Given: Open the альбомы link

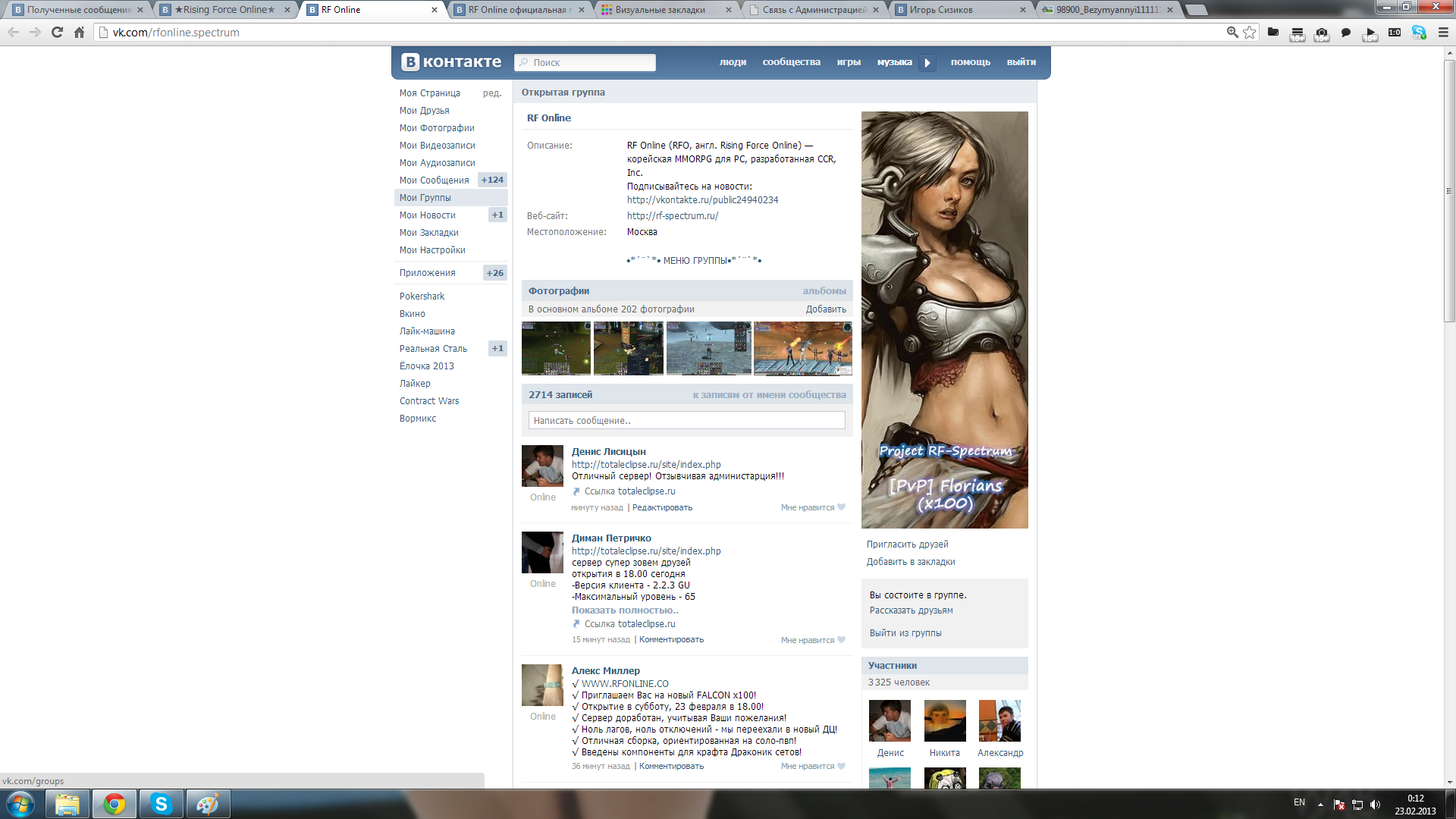Looking at the screenshot, I should (824, 291).
